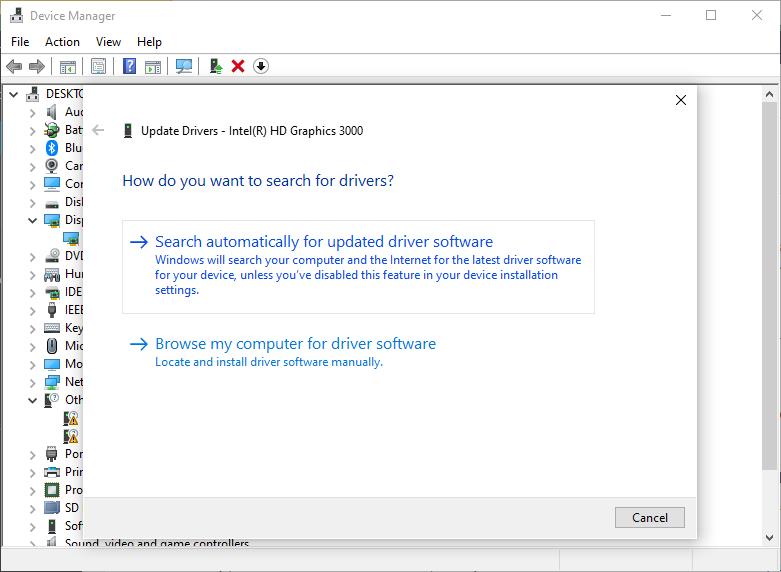Select the display adapter child device icon
The image size is (781, 572).
(71, 238)
